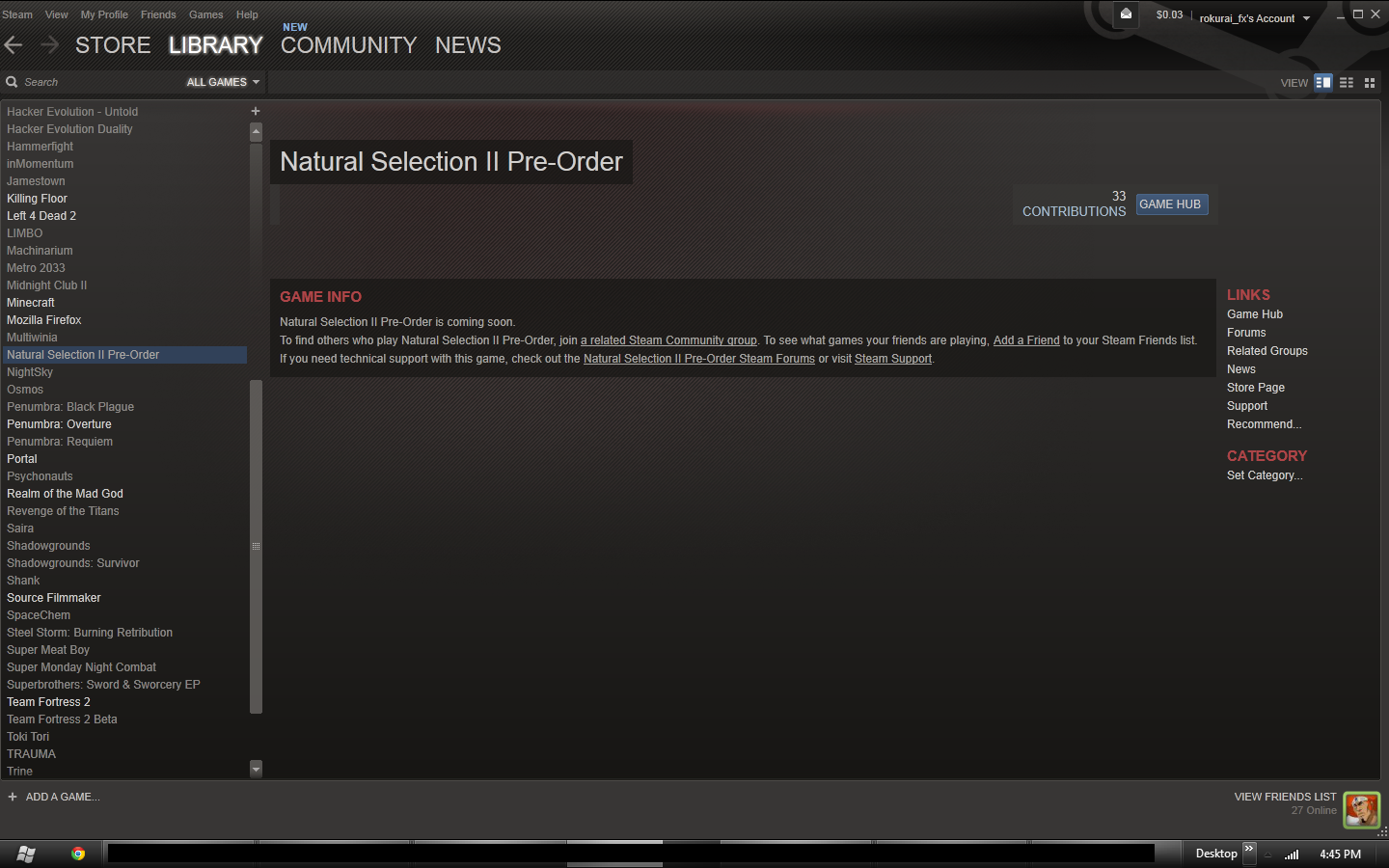Select Team Fortress 2 in the games list
This screenshot has height=868, width=1389.
click(x=48, y=702)
